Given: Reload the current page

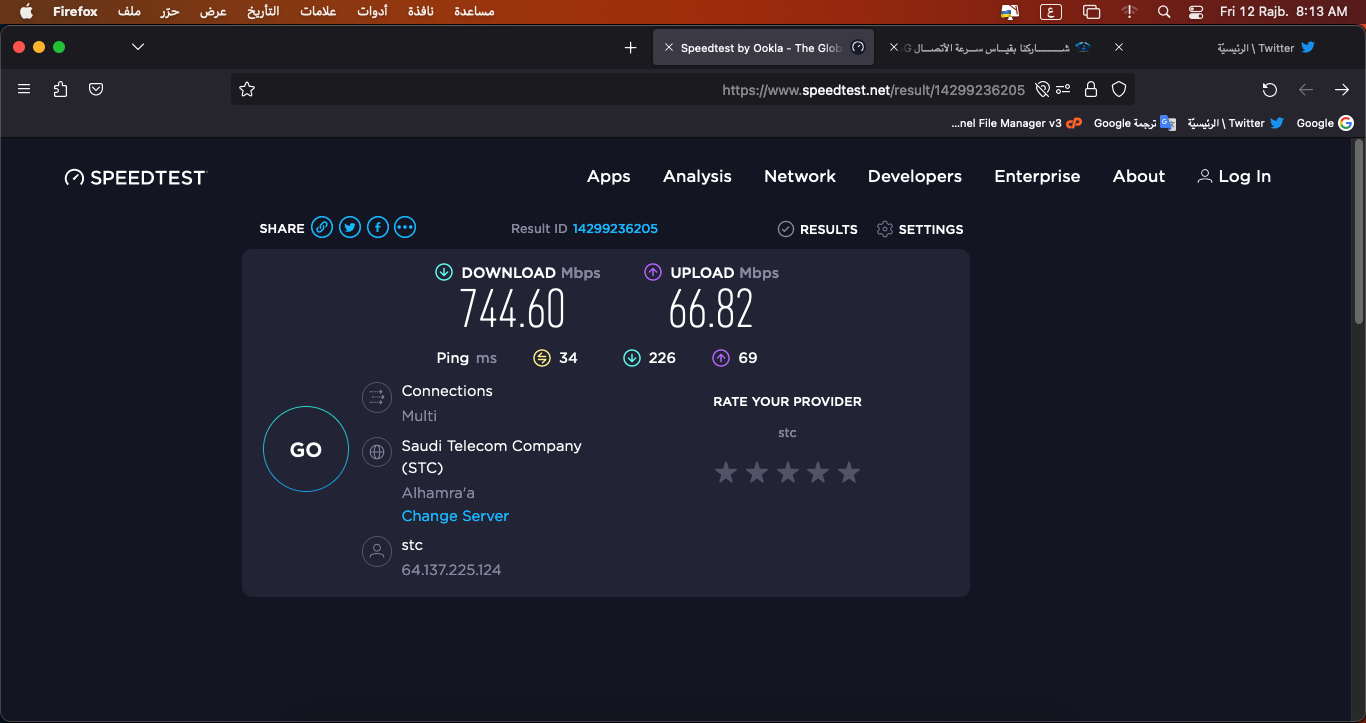Looking at the screenshot, I should 1270,89.
